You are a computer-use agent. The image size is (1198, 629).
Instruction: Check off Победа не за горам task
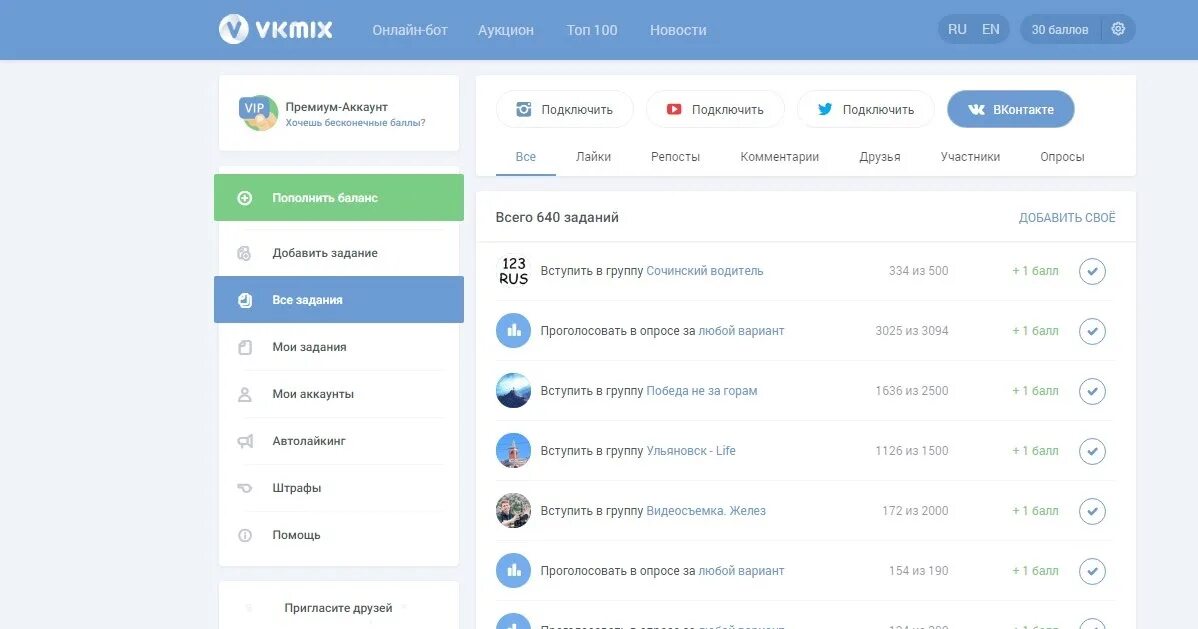tap(1092, 391)
